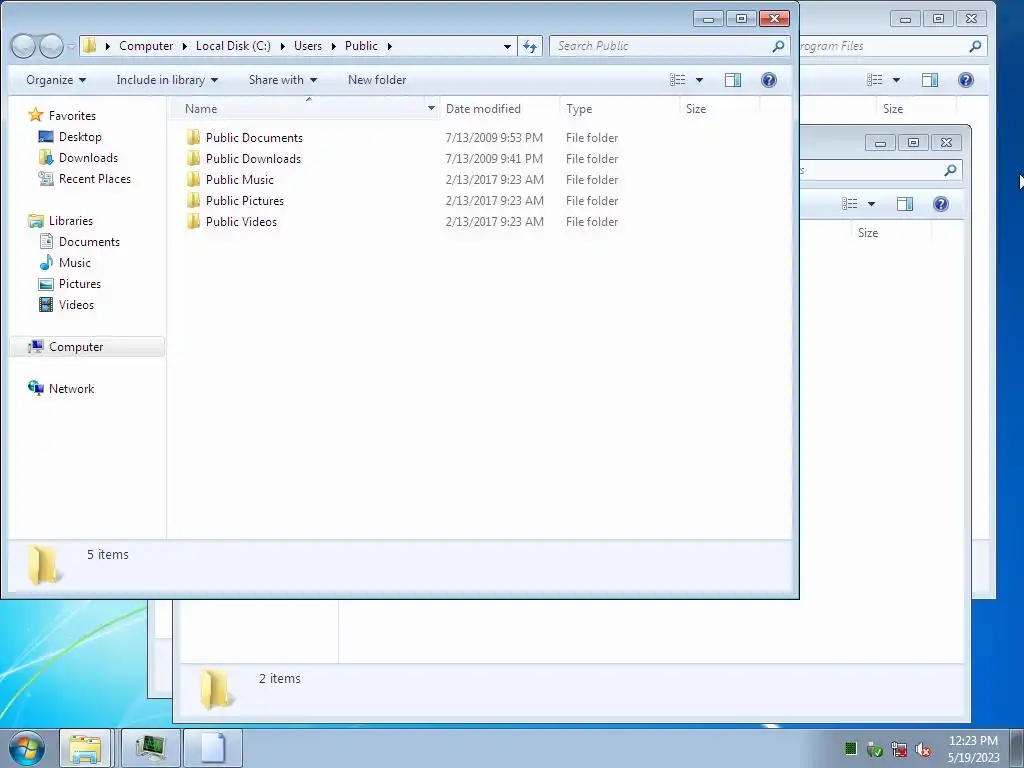
Task: Open view dropdown in third background window
Action: tap(871, 204)
